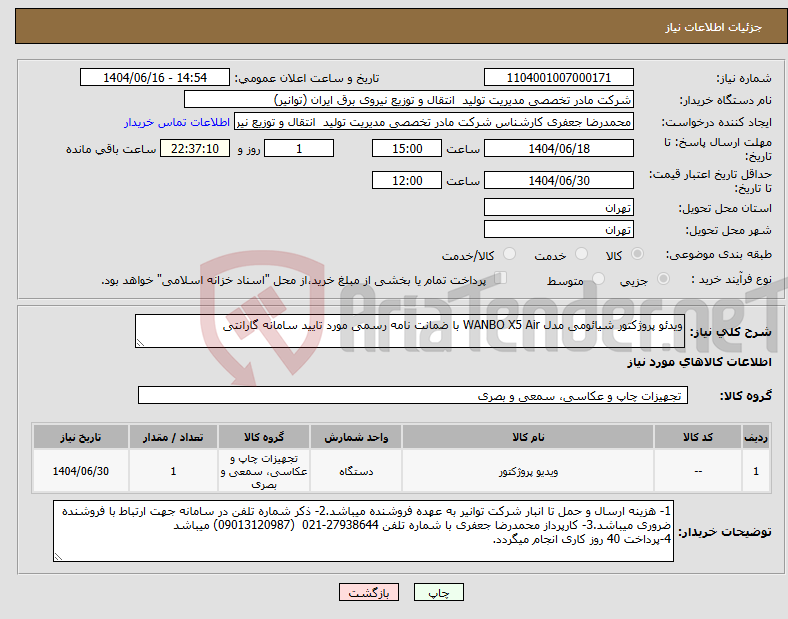Click the ویدیو پروژکتور item name cell
This screenshot has height=619, width=788.
(x=528, y=471)
